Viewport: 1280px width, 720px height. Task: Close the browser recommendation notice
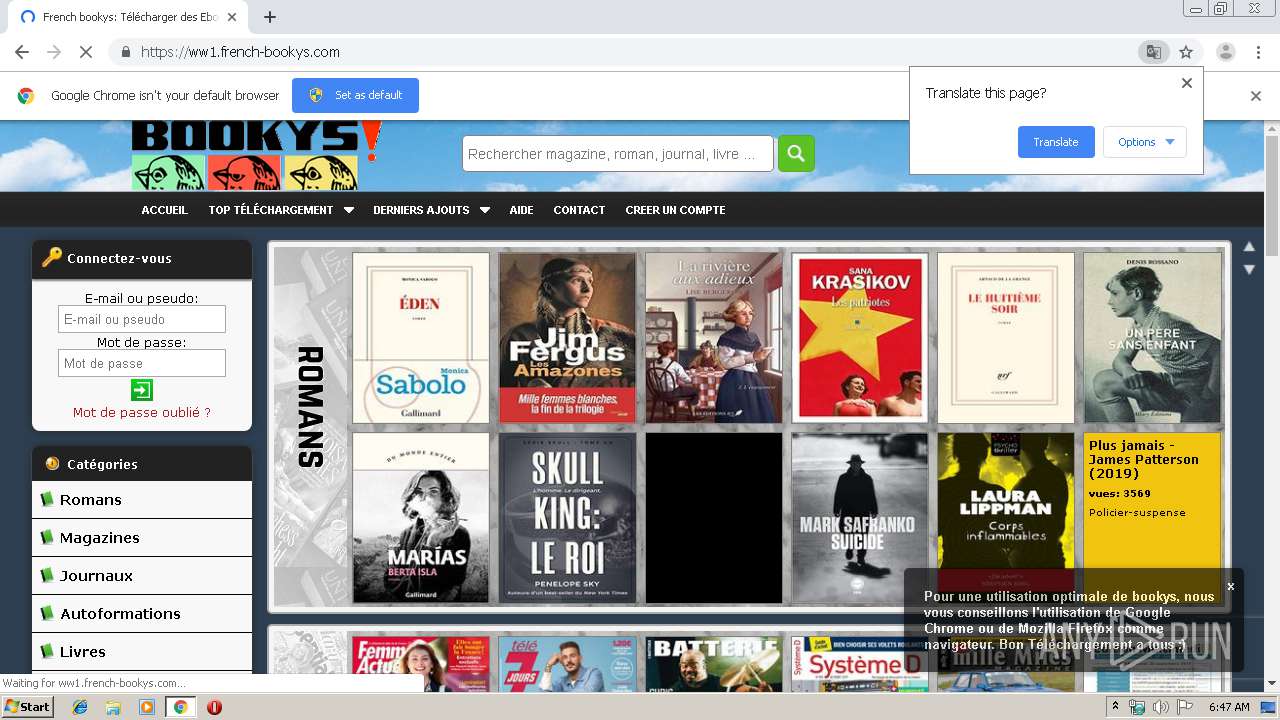pyautogui.click(x=1231, y=587)
